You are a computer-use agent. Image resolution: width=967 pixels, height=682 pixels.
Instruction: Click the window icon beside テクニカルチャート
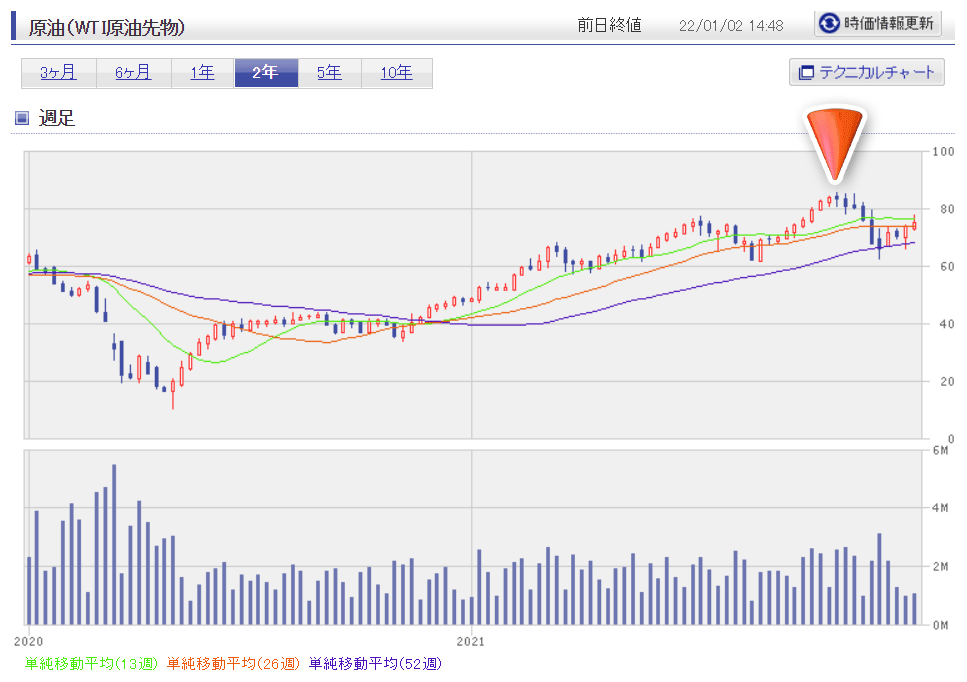[x=806, y=72]
